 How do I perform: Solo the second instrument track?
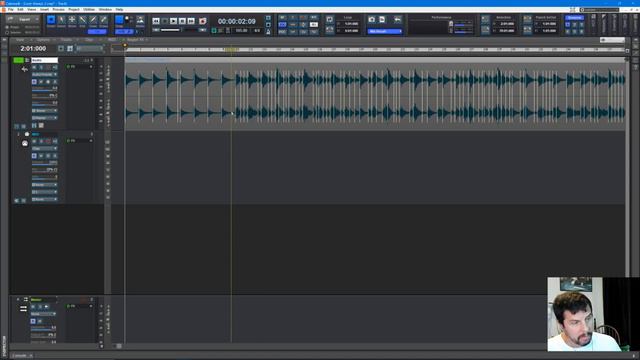coord(41,141)
